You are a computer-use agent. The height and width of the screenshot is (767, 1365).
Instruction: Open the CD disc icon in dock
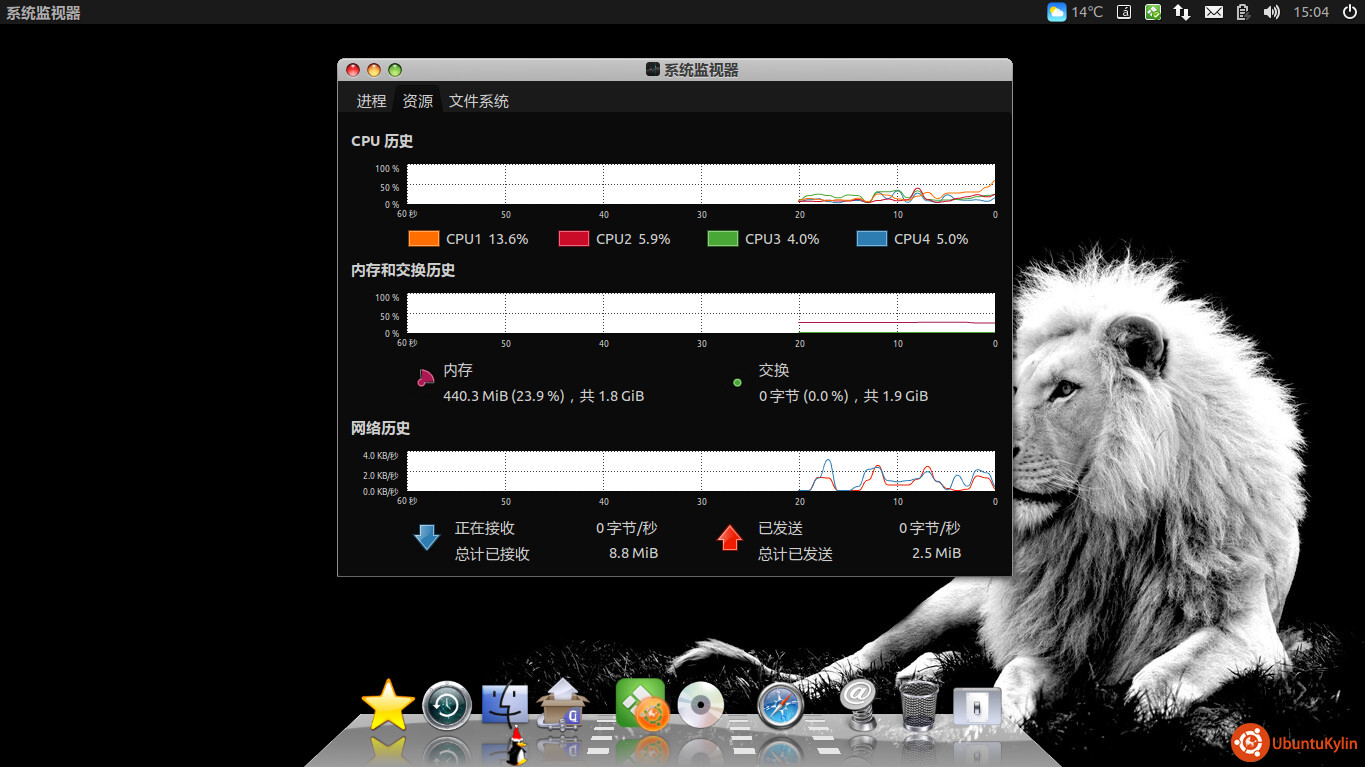point(700,706)
